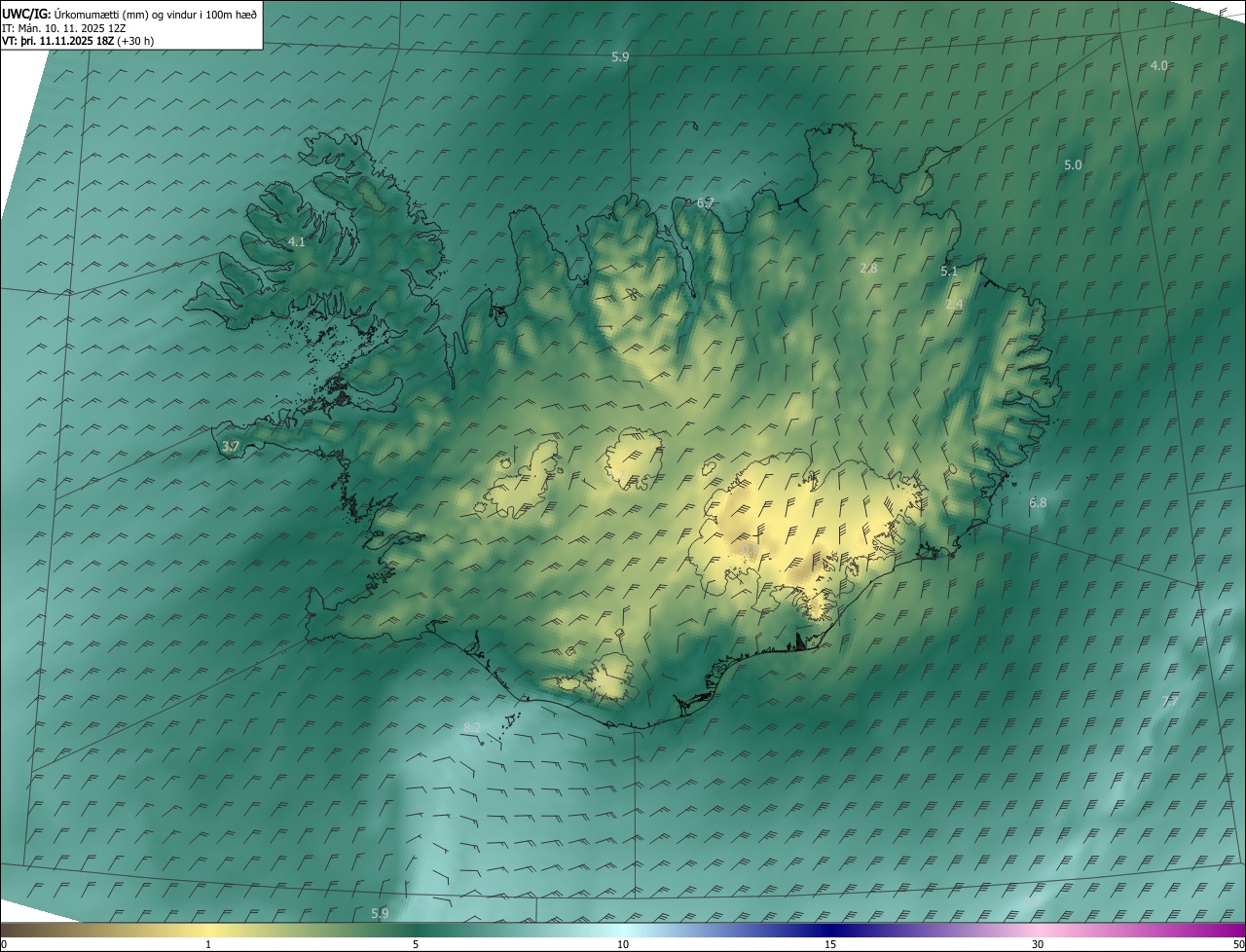Click the 4.1 value over the Westfjords
Screen dimensions: 1246x952
[x=297, y=241]
